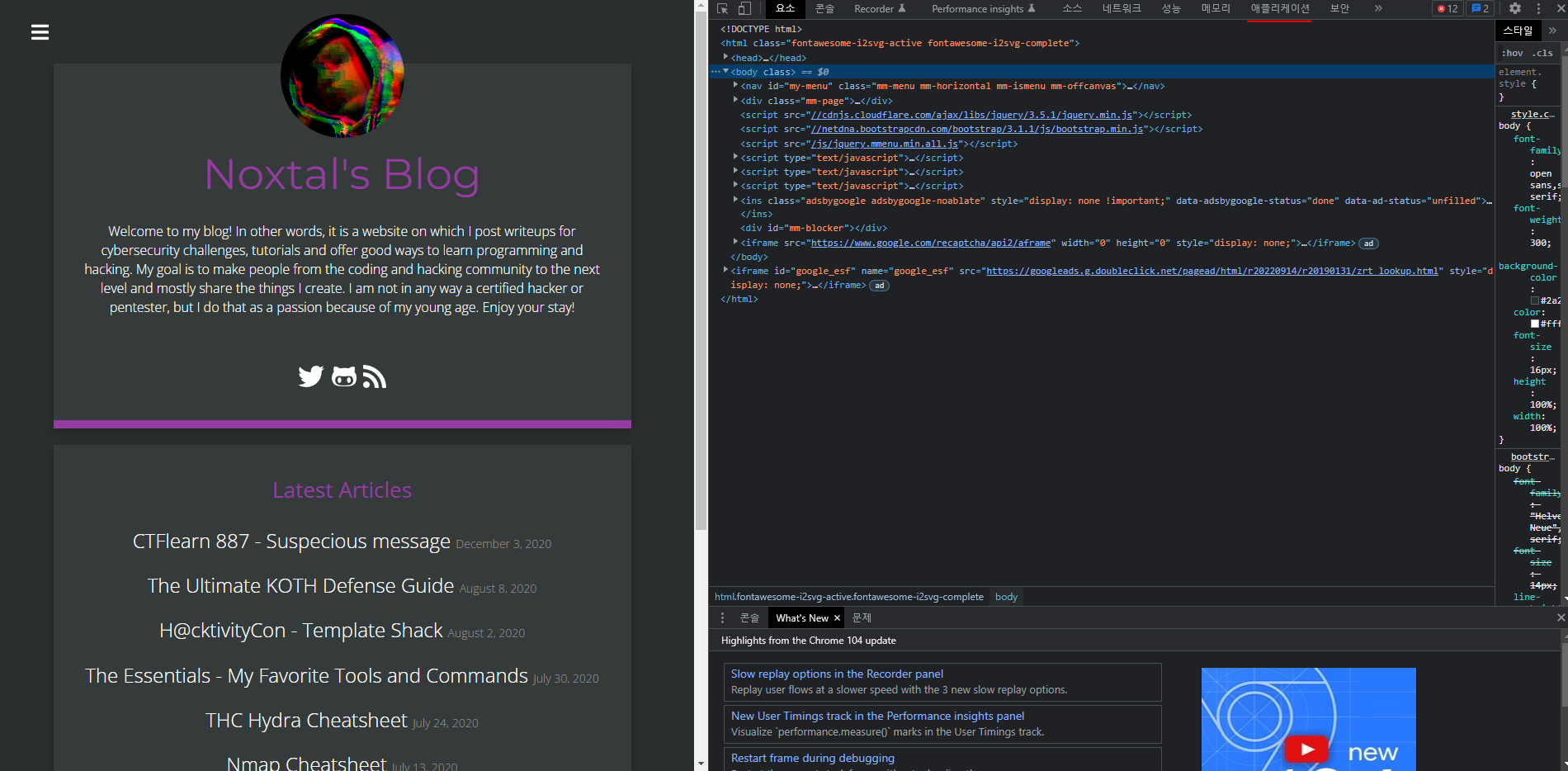Switch to the 소스 tab
Viewport: 1568px width, 771px height.
(x=1072, y=8)
